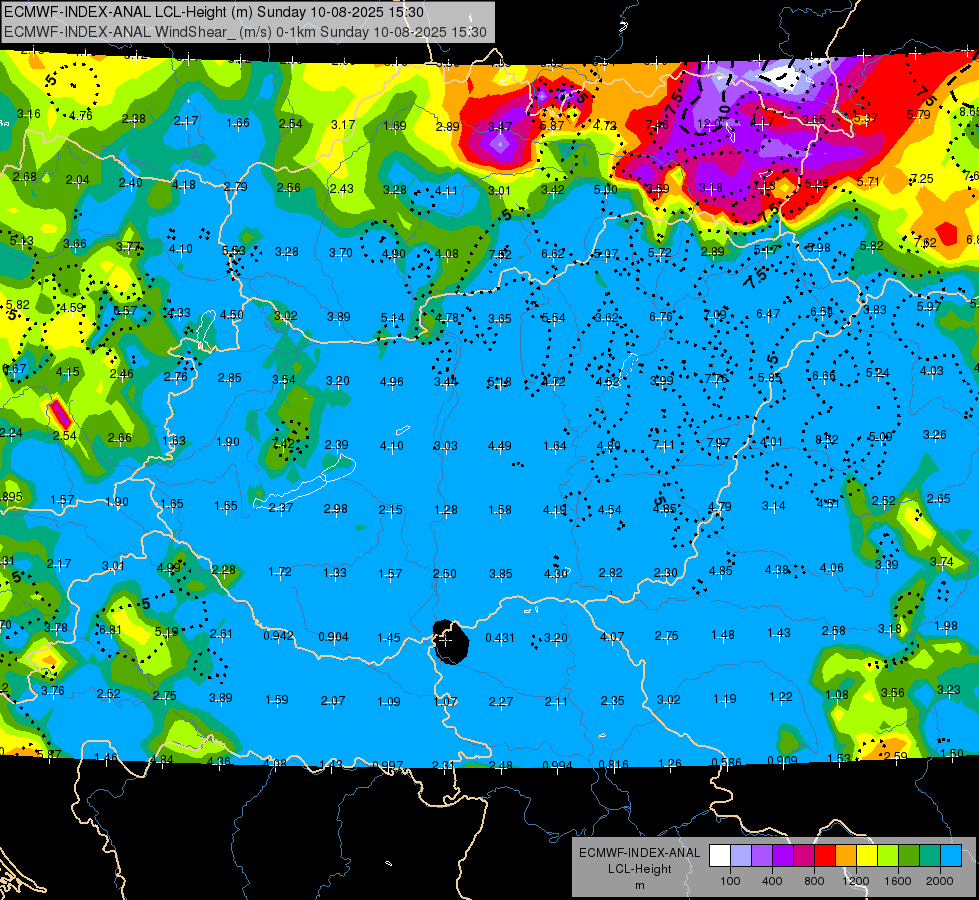979x900 pixels.
Task: Click the 800 legend scale label
Action: pyautogui.click(x=814, y=881)
